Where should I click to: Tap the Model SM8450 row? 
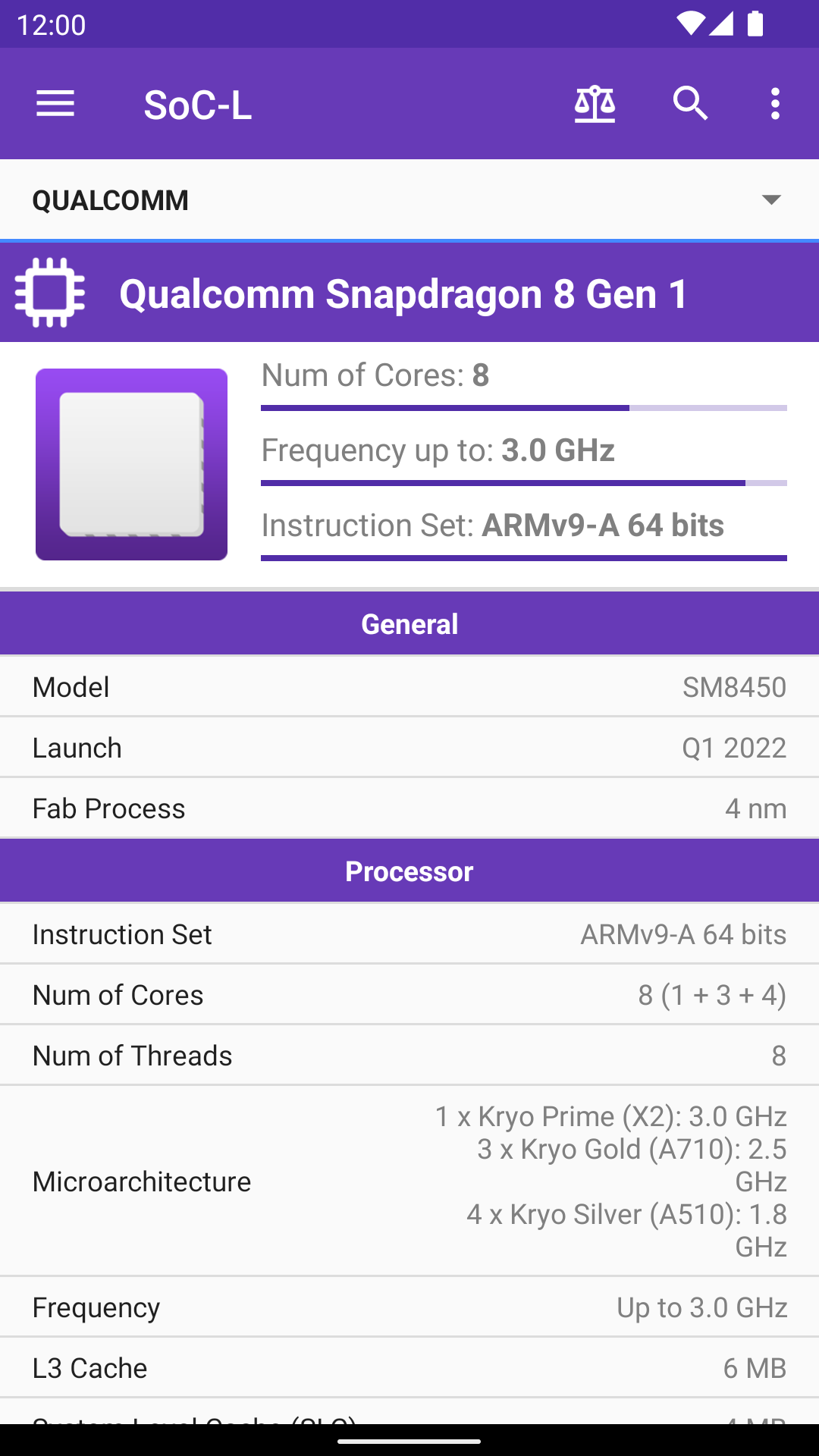(x=409, y=687)
